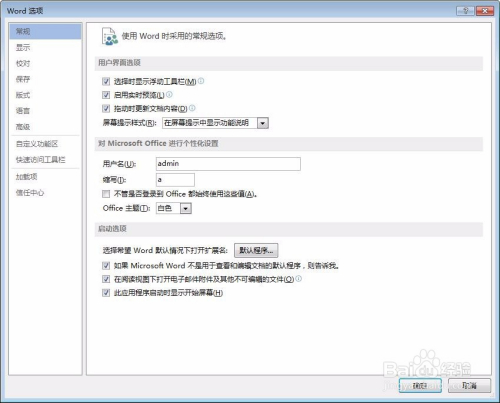The height and width of the screenshot is (403, 500).
Task: Click the 默认程序... button
Action: point(256,250)
